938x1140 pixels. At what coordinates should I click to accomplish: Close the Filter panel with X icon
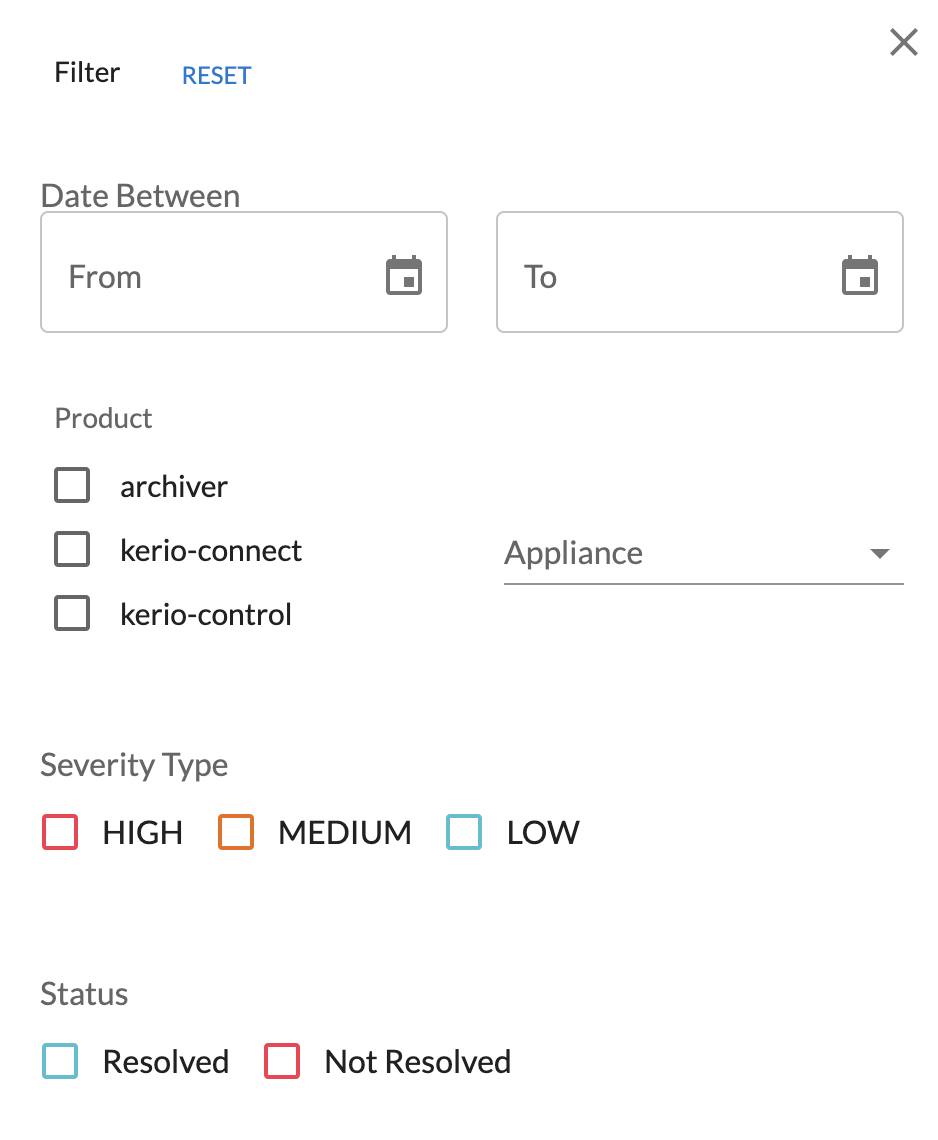click(904, 42)
